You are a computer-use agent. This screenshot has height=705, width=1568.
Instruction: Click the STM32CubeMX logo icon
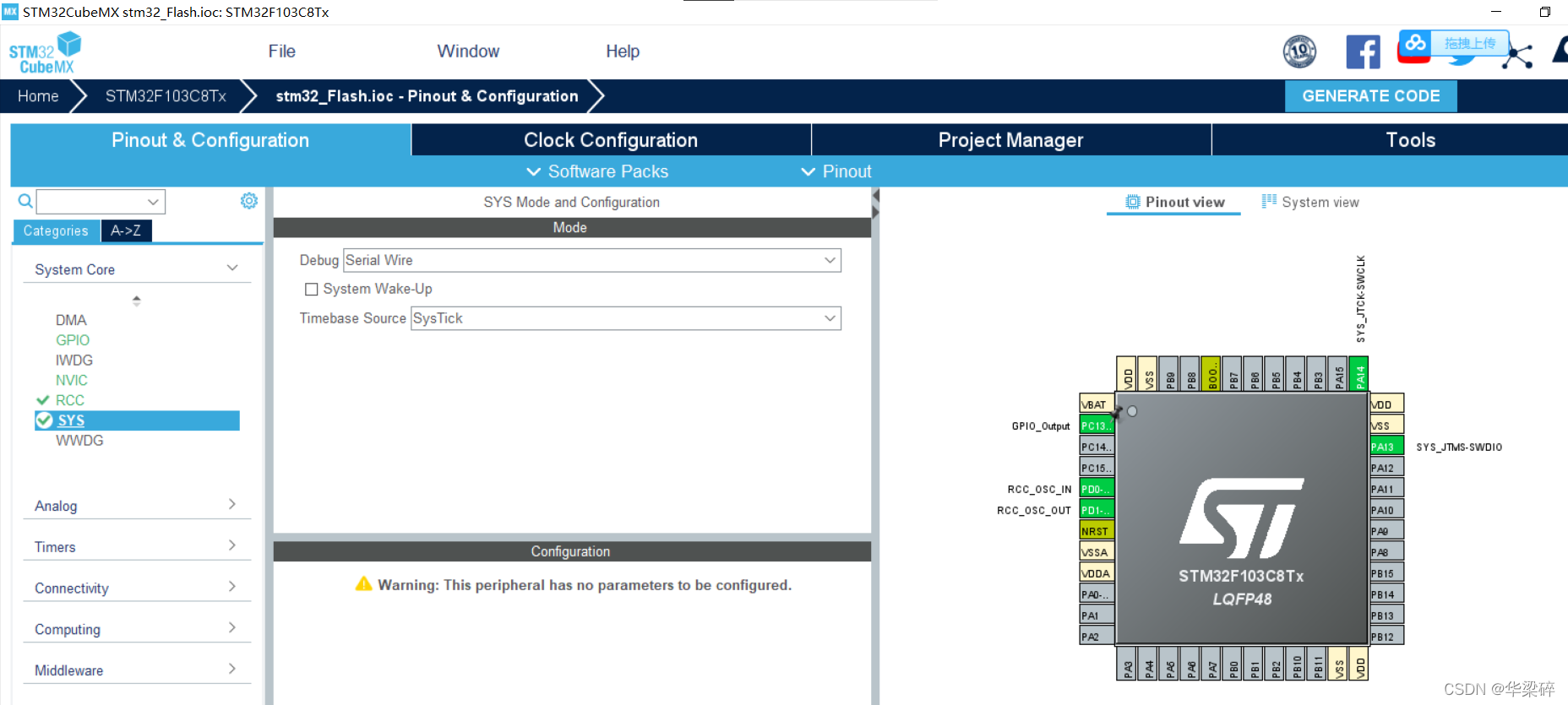tap(45, 52)
